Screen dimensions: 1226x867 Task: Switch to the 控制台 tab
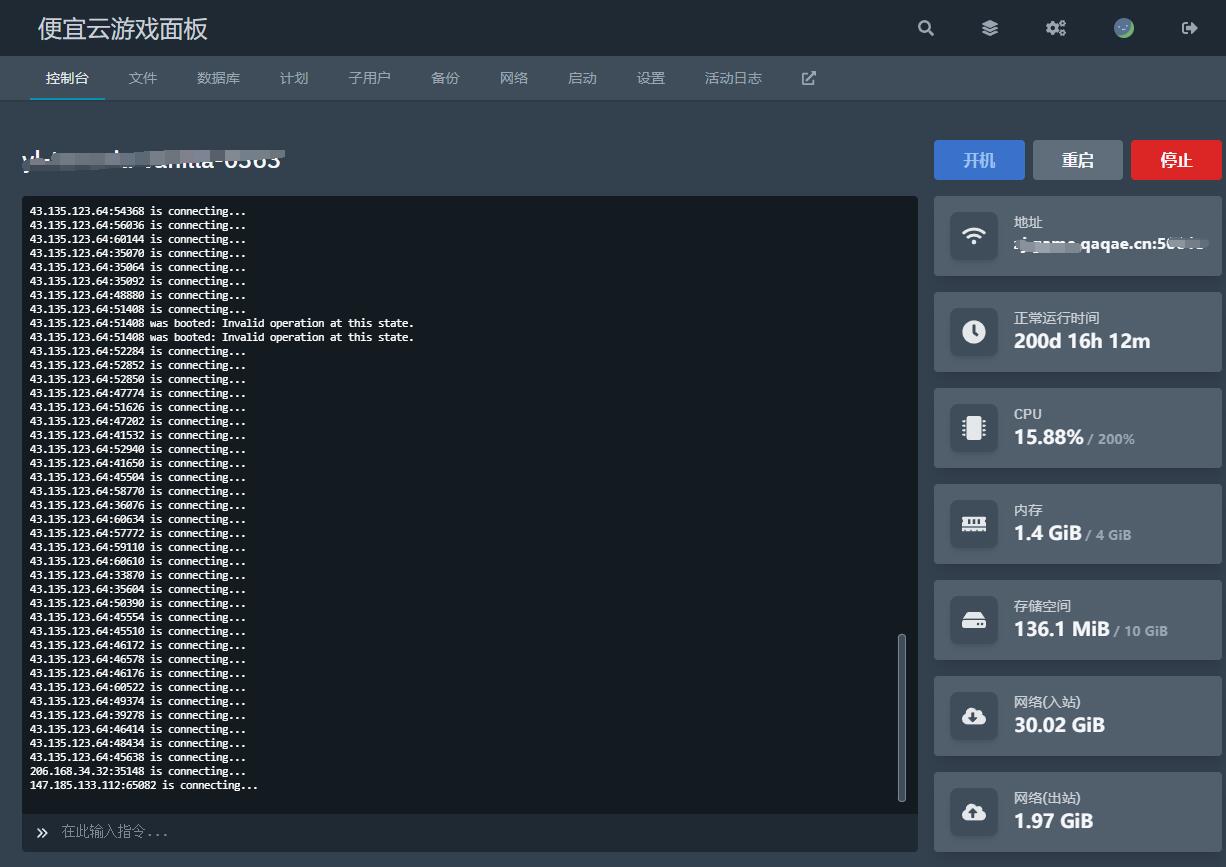point(67,78)
